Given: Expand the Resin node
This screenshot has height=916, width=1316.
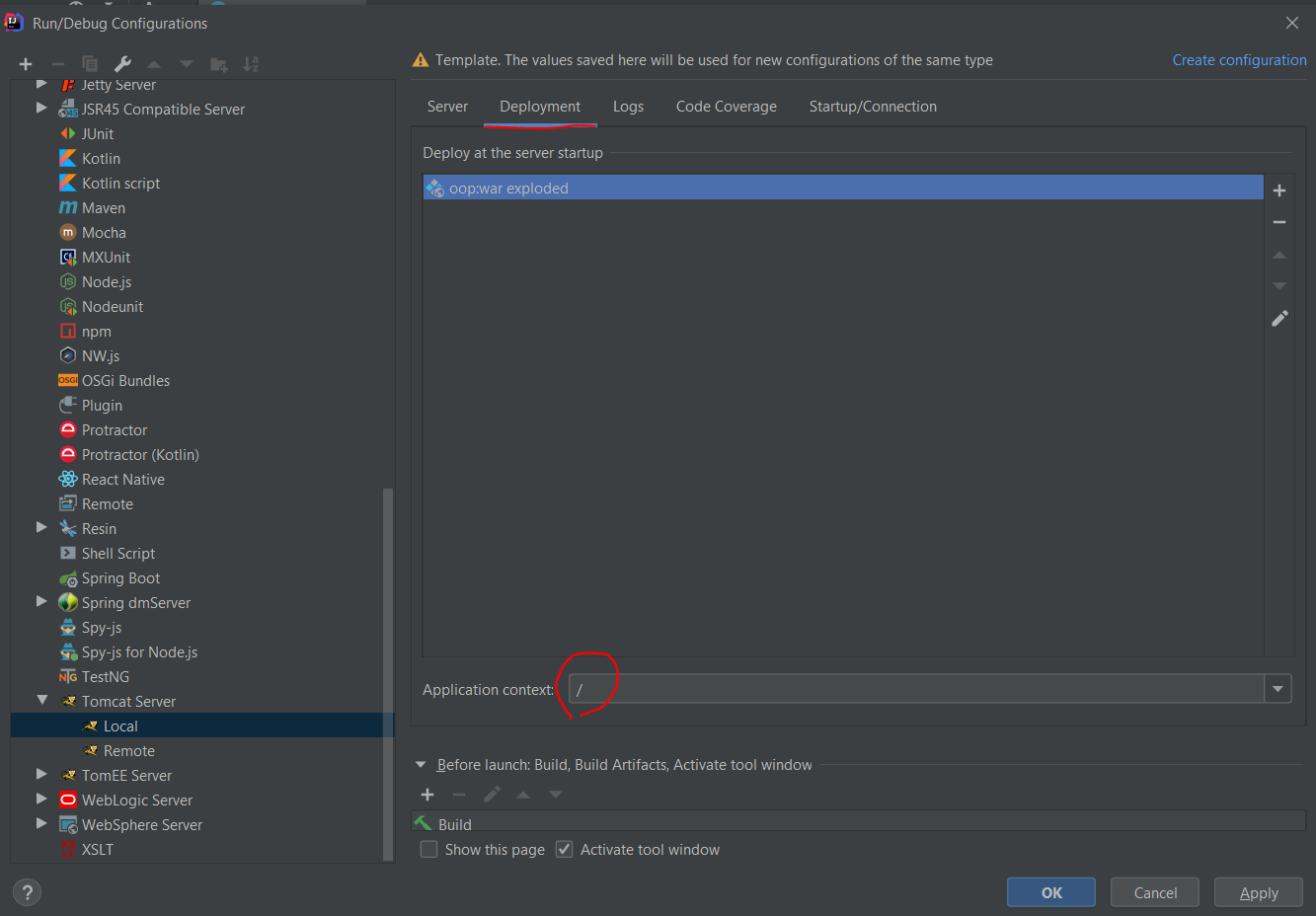Looking at the screenshot, I should coord(41,527).
